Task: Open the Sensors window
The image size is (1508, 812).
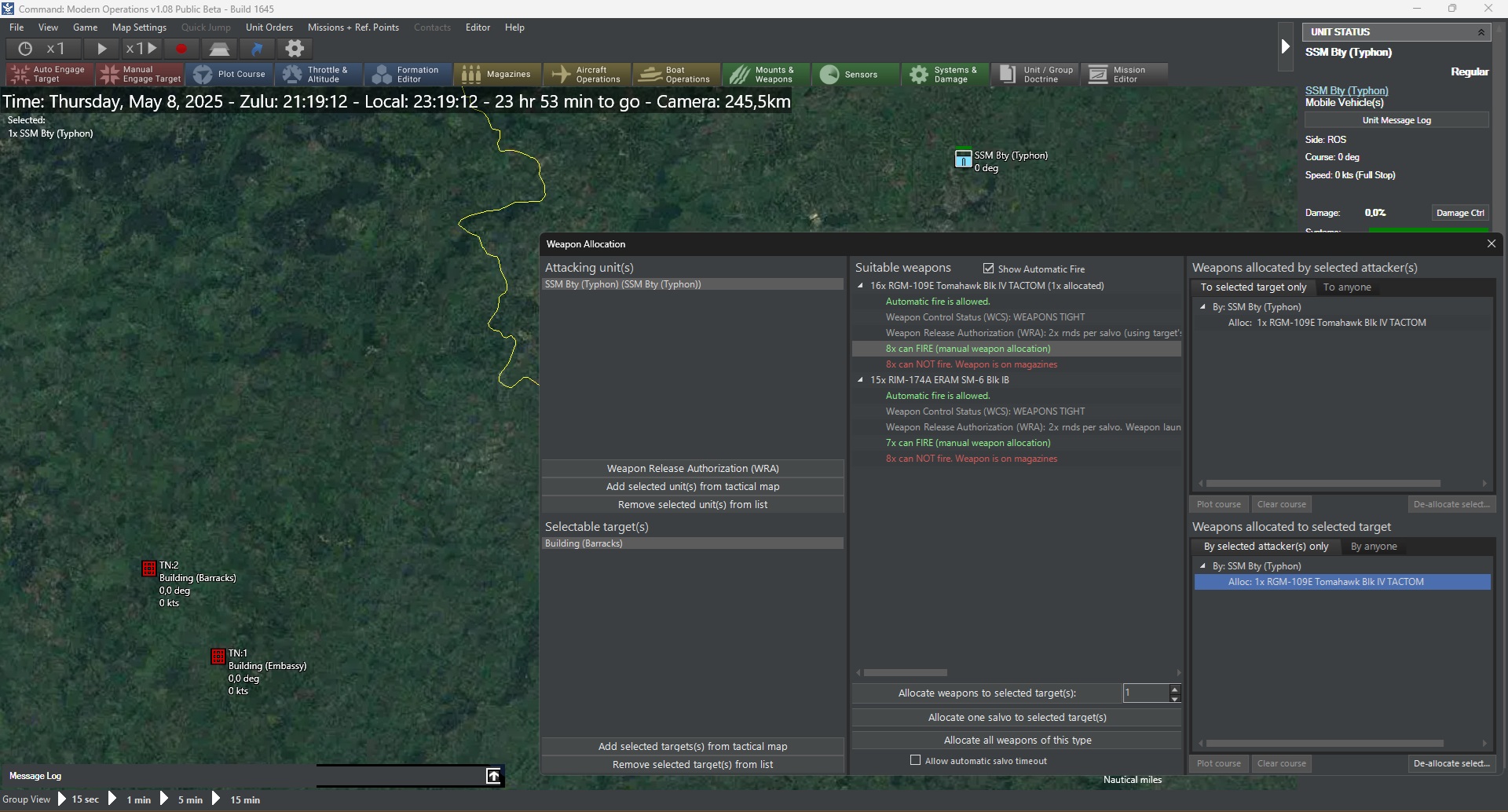Action: (855, 75)
